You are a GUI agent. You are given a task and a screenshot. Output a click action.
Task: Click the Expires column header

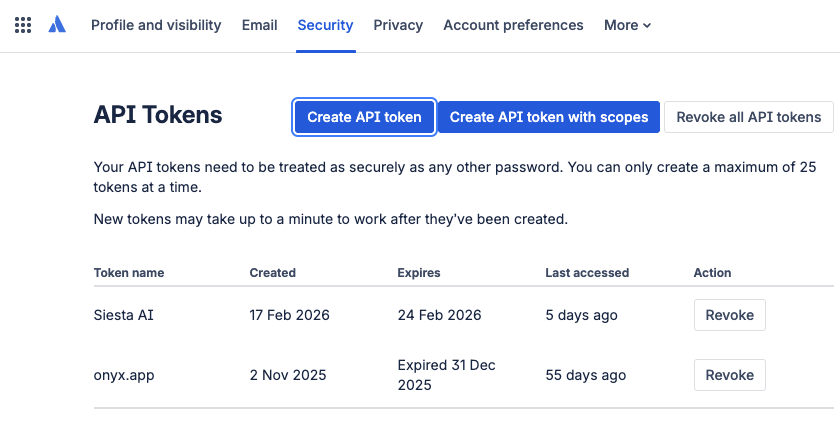[x=419, y=272]
